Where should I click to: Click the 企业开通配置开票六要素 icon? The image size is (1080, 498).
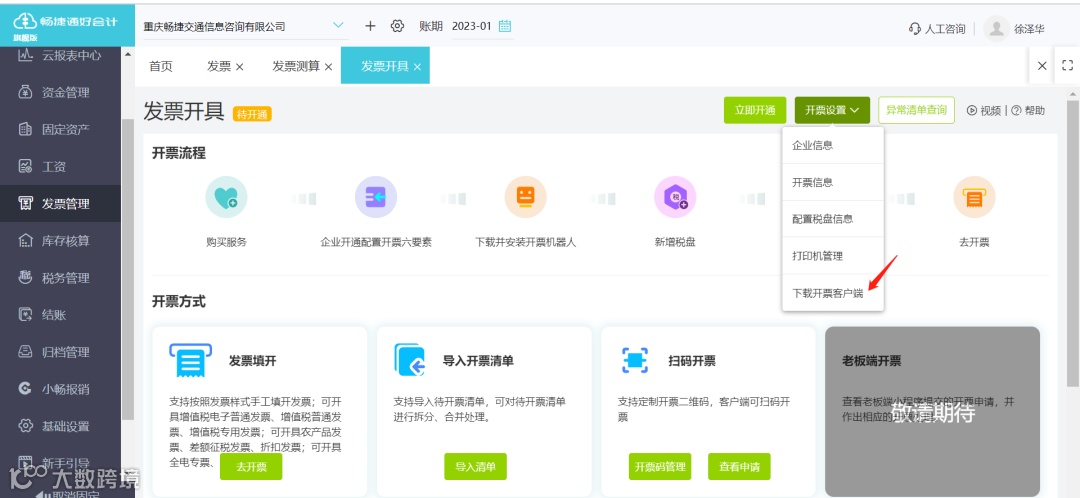(x=375, y=198)
